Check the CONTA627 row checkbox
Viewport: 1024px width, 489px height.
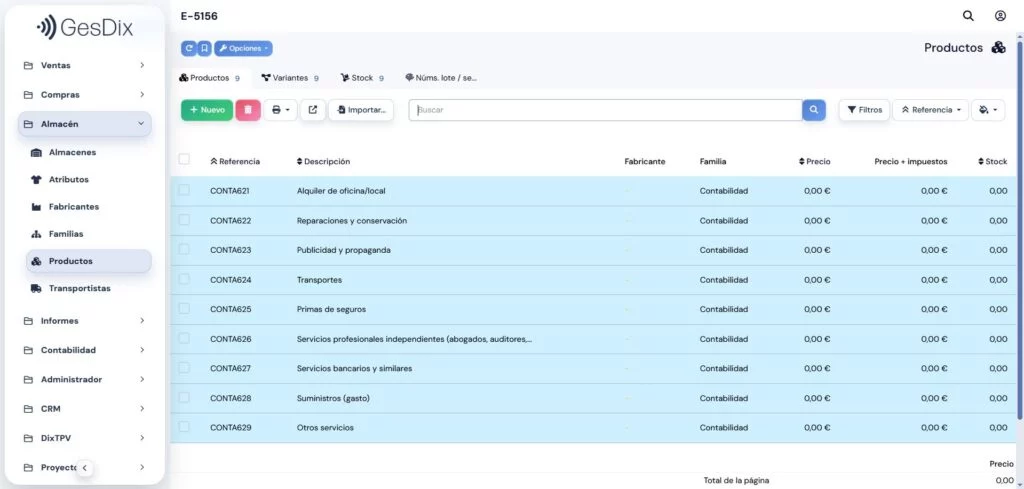click(184, 368)
